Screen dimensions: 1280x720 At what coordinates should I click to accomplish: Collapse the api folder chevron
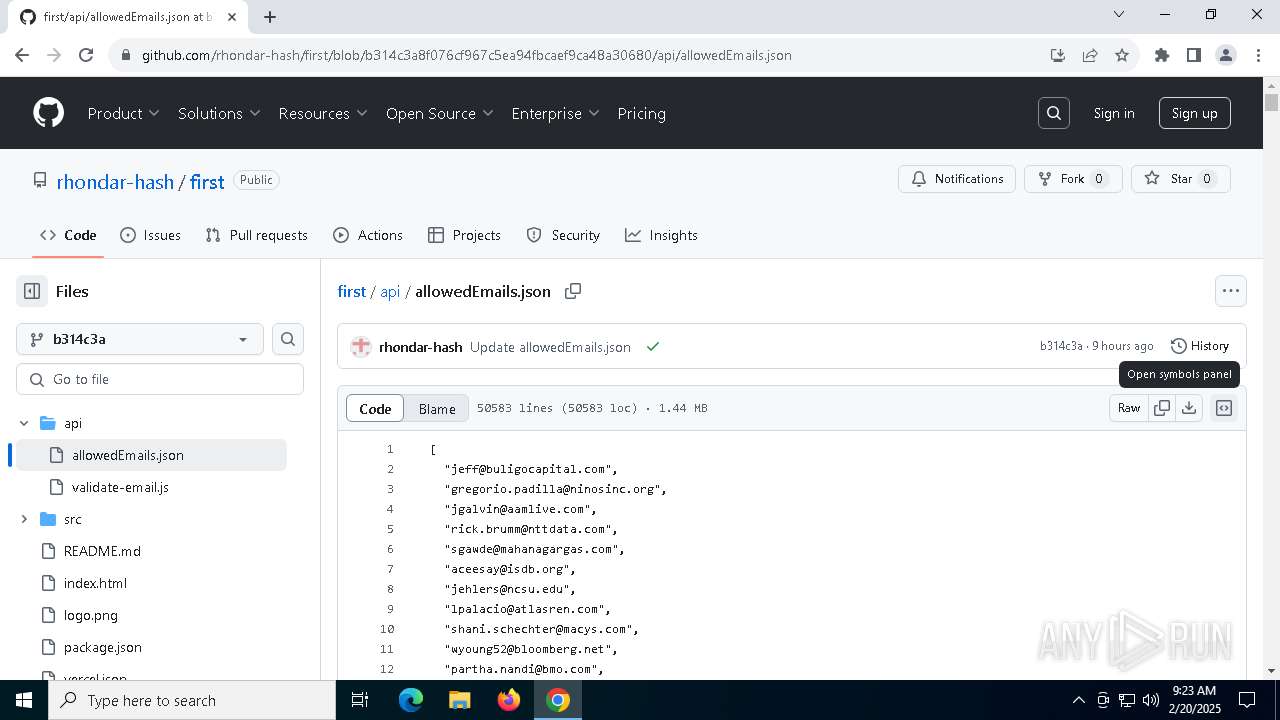(x=24, y=423)
